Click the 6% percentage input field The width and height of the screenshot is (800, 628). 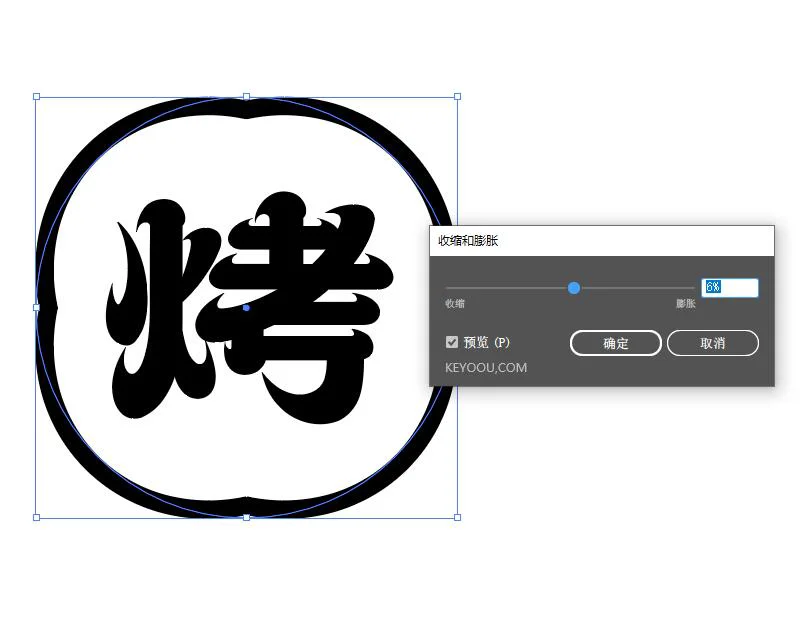[x=730, y=288]
